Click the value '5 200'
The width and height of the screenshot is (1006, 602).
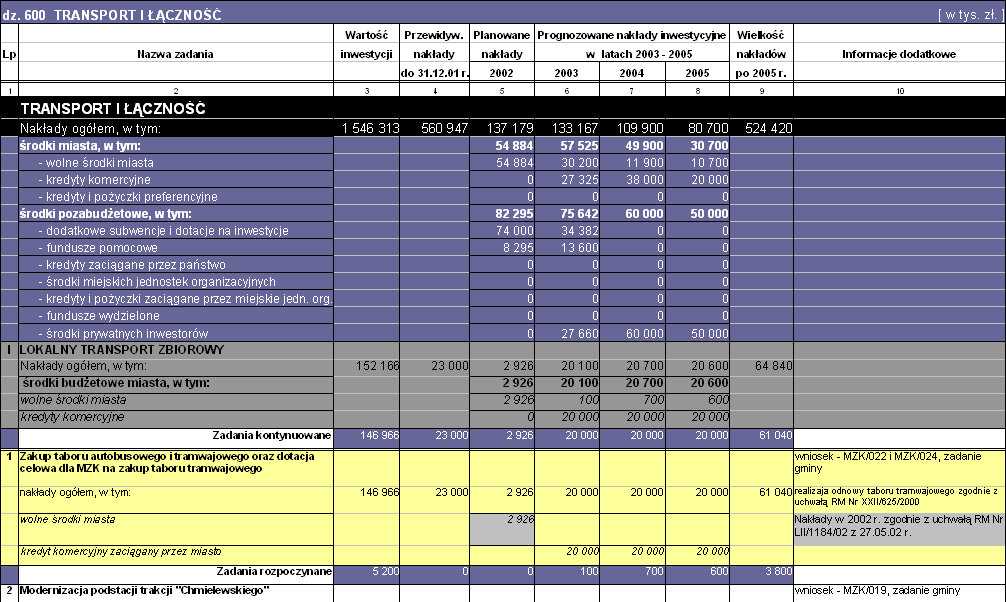[x=386, y=572]
